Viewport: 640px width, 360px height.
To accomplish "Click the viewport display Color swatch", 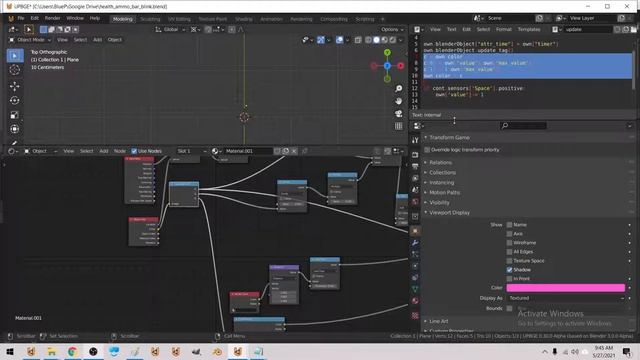I will click(x=566, y=288).
